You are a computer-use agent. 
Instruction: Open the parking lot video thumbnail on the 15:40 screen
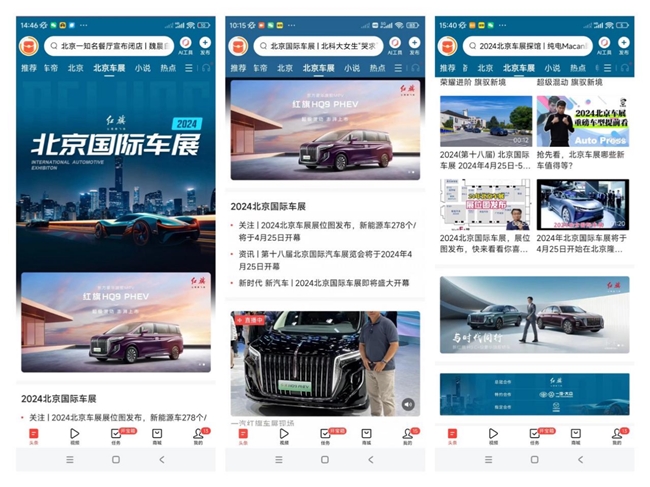coord(486,121)
